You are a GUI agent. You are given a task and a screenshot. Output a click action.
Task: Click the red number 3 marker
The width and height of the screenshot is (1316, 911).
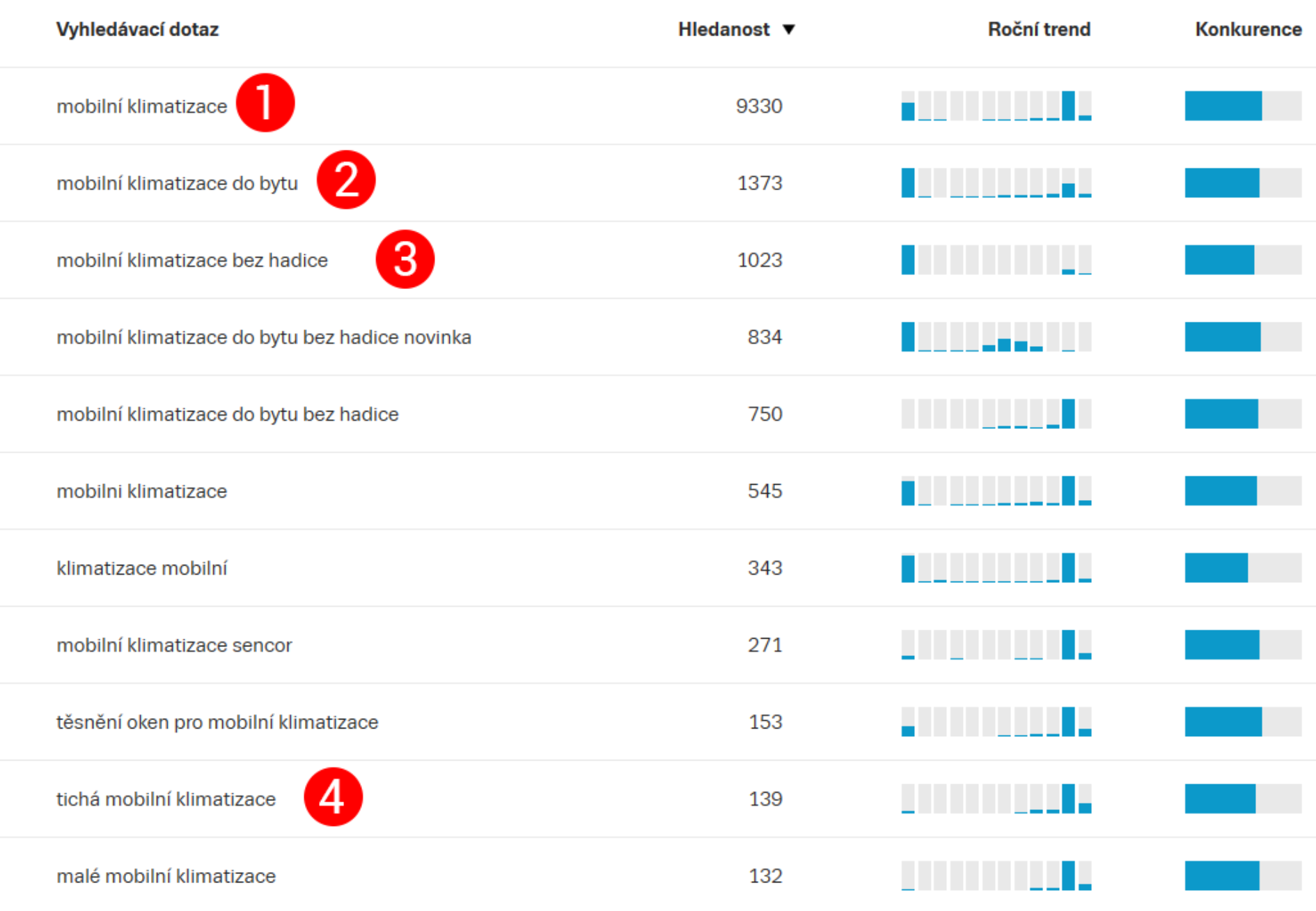pyautogui.click(x=405, y=259)
